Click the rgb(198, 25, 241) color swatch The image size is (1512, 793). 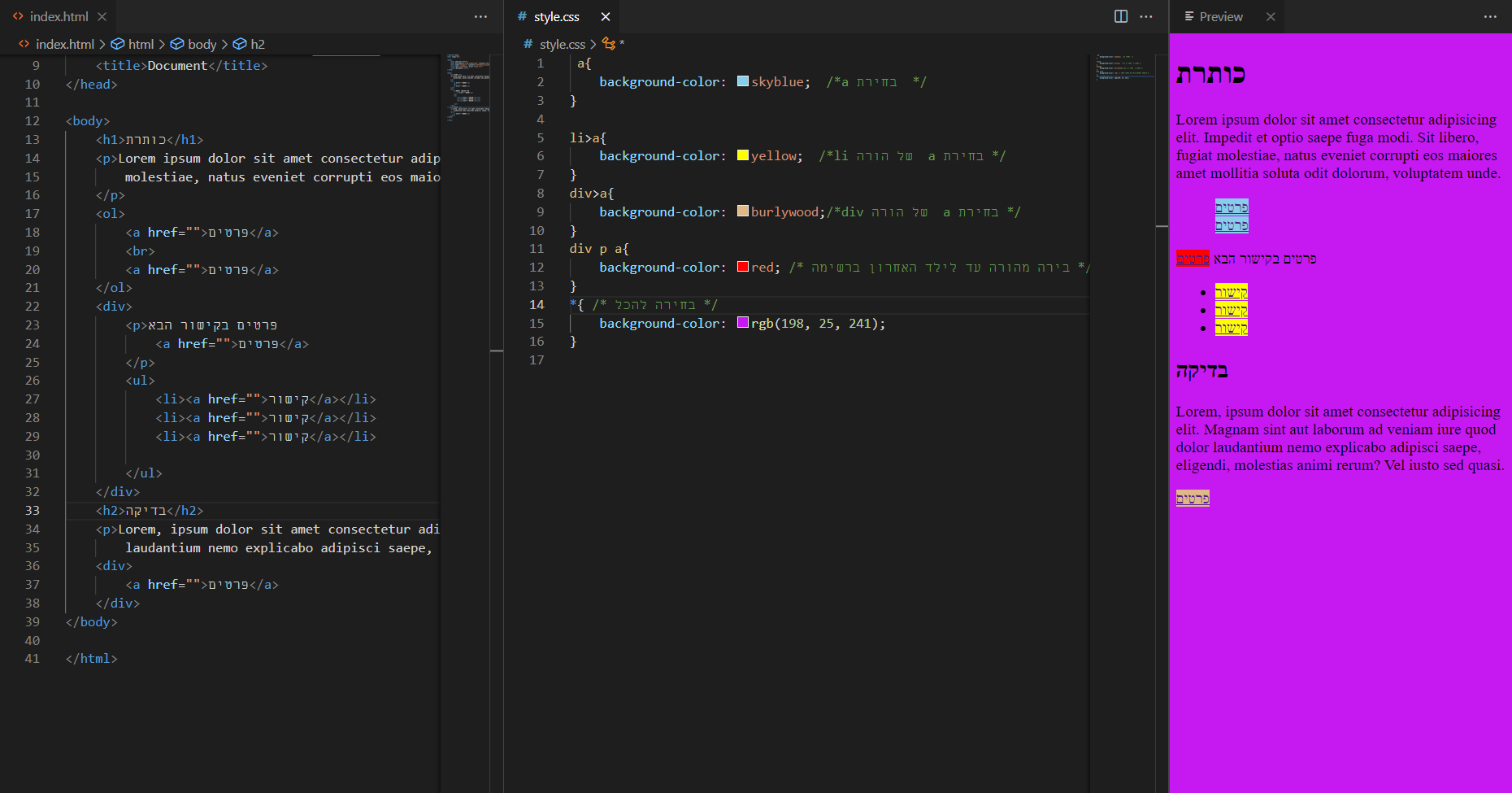coord(742,323)
